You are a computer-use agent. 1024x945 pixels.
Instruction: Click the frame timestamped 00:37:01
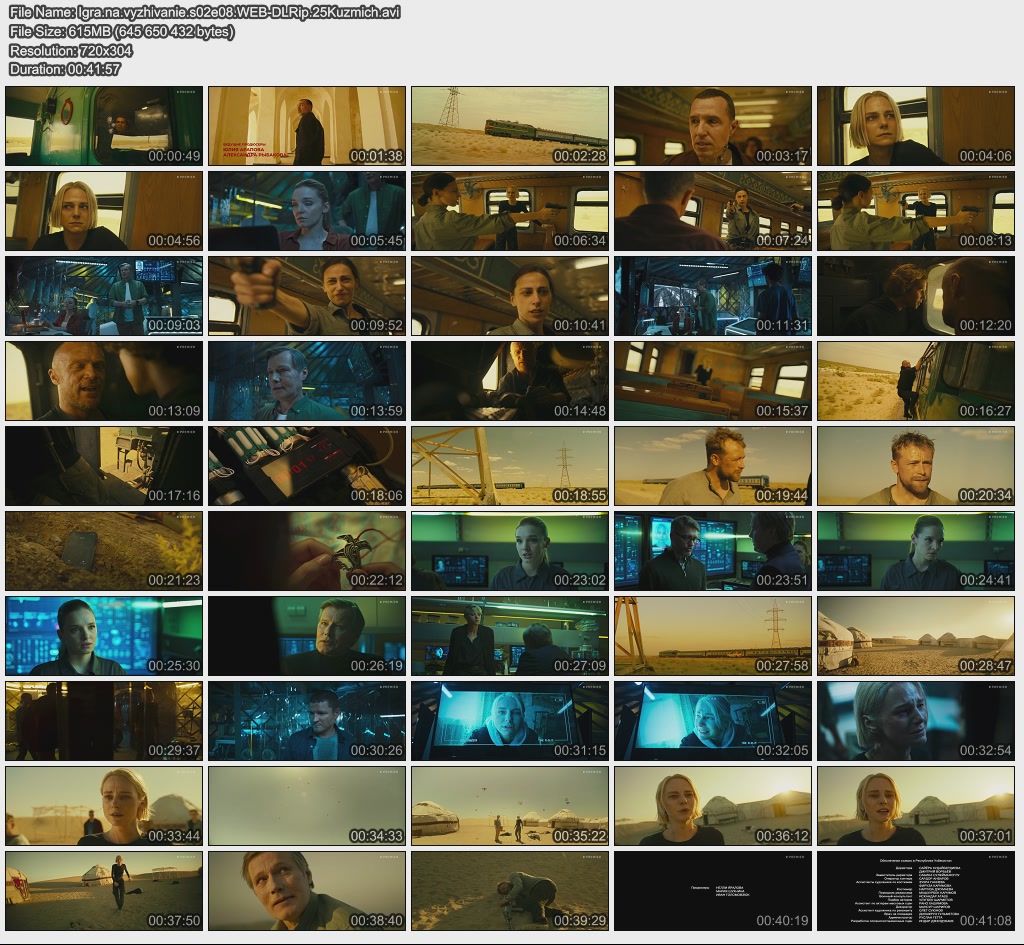click(916, 806)
